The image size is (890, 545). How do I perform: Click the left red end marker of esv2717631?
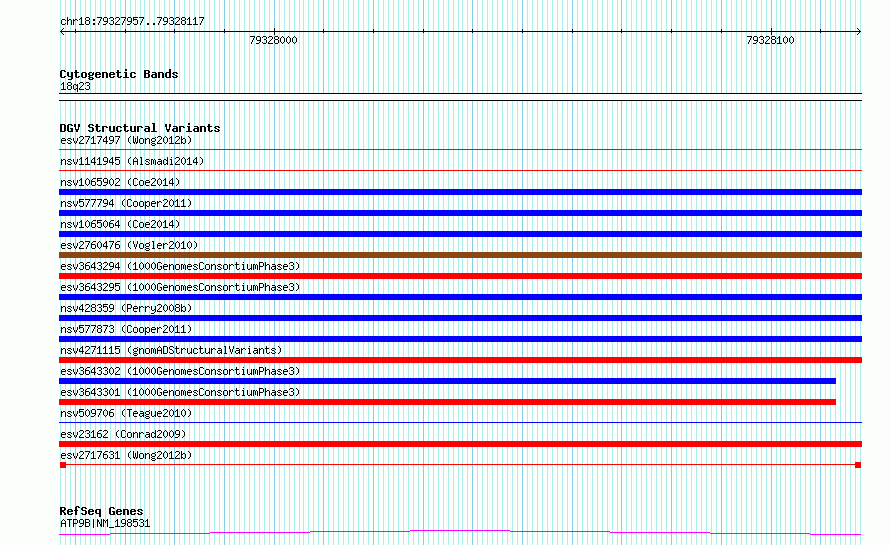point(63,465)
